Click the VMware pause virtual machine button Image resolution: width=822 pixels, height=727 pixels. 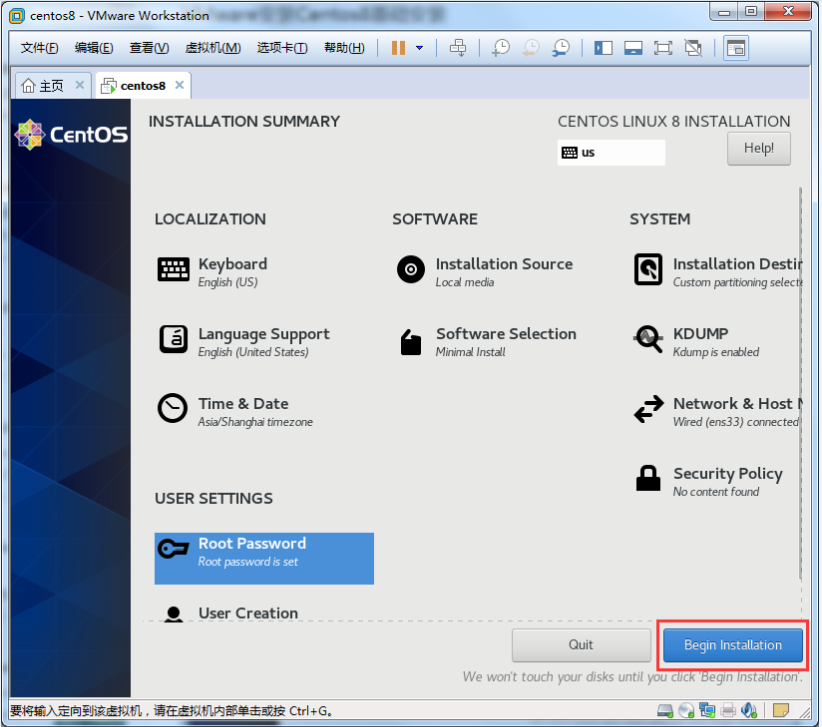pos(398,48)
